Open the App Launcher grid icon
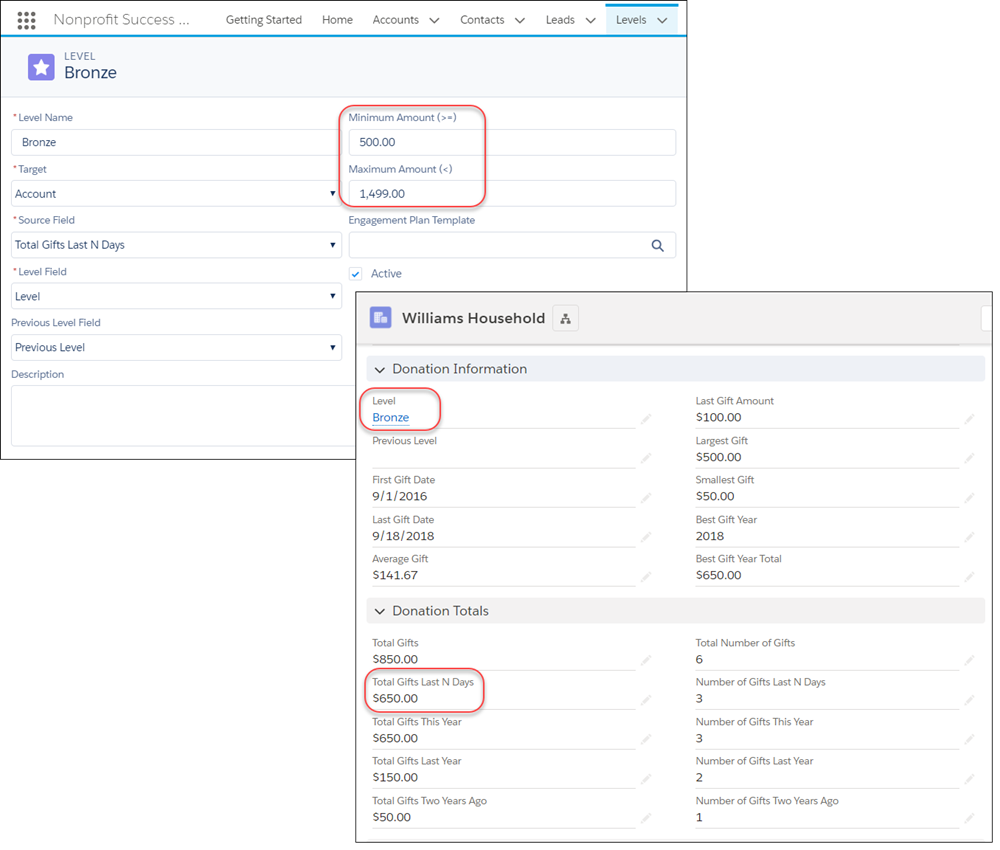1000x850 pixels. [26, 20]
